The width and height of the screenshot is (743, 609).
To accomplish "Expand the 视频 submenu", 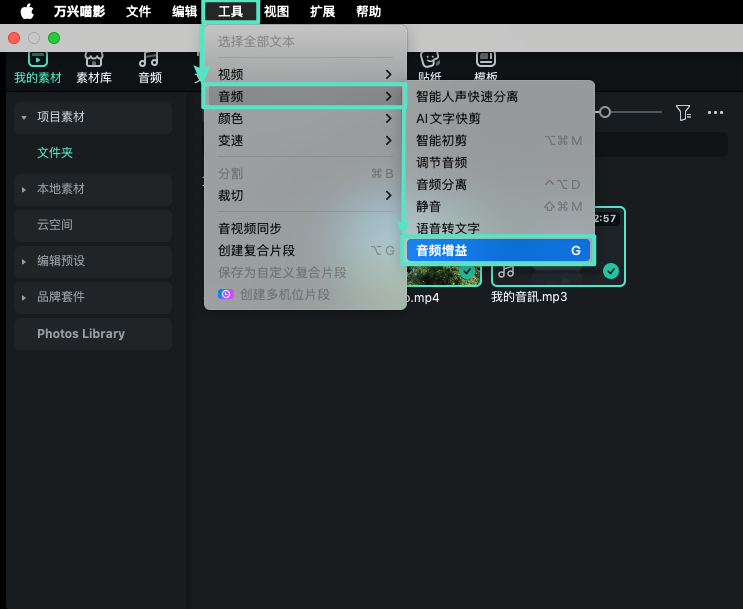I will [x=305, y=74].
